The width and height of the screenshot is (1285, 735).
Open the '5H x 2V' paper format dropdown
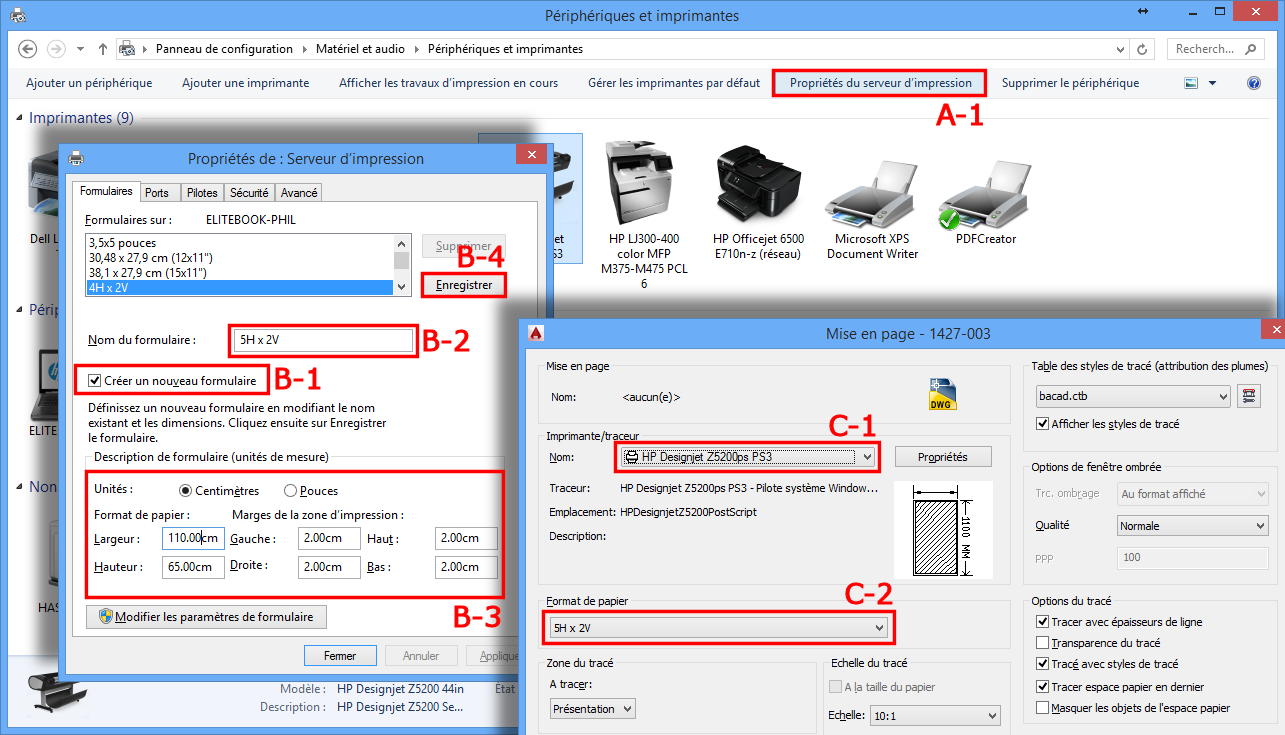pyautogui.click(x=718, y=627)
